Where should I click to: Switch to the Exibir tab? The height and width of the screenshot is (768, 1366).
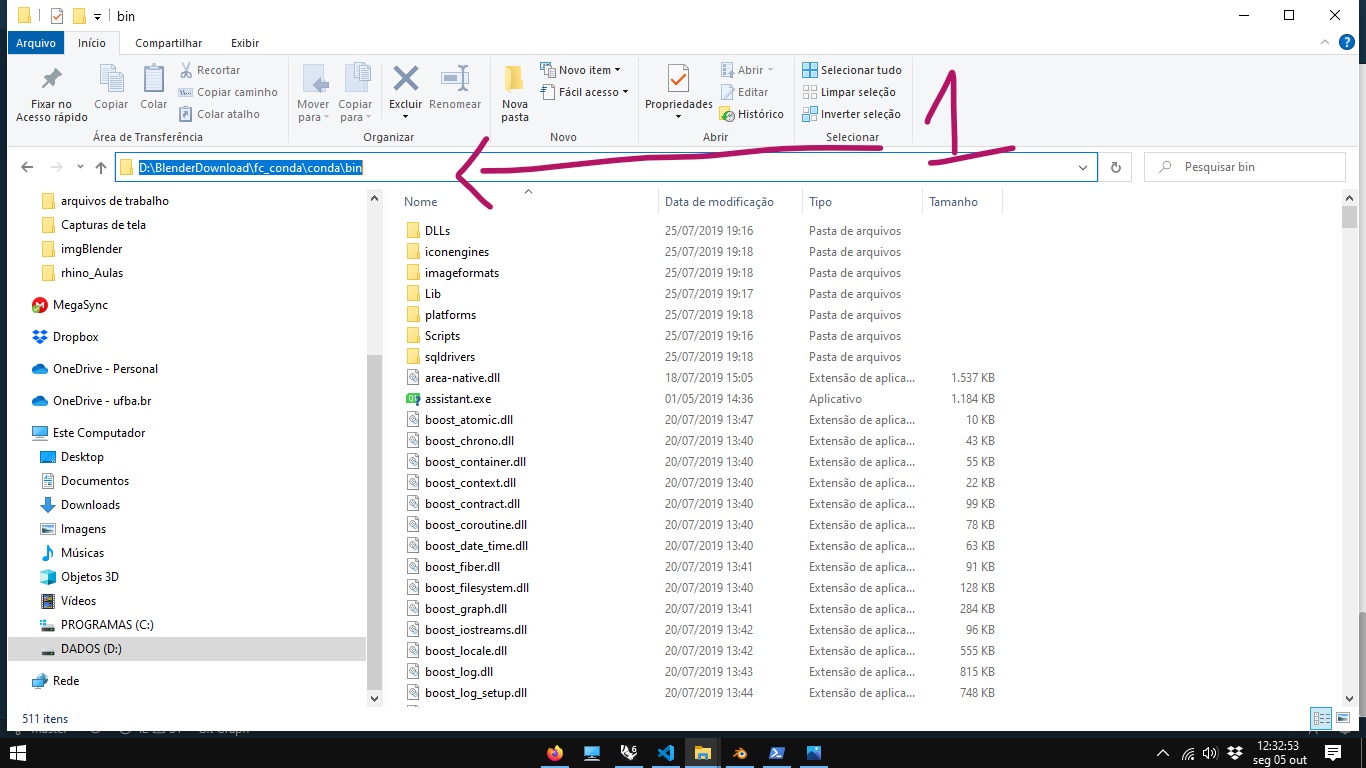[245, 43]
